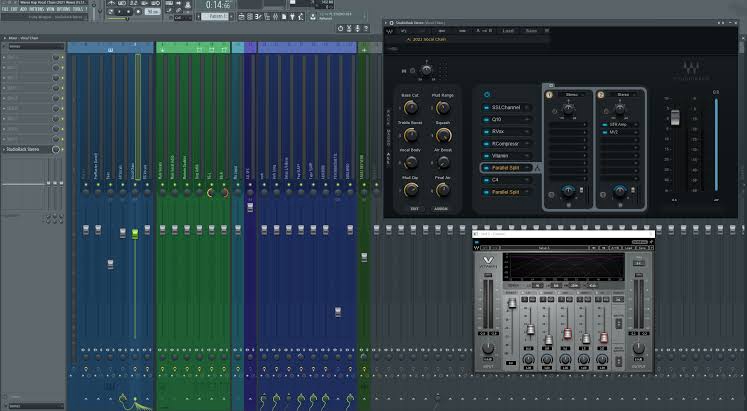Viewport: 747px width, 411px height.
Task: Click the ASSIGN button under macro knobs
Action: [441, 209]
